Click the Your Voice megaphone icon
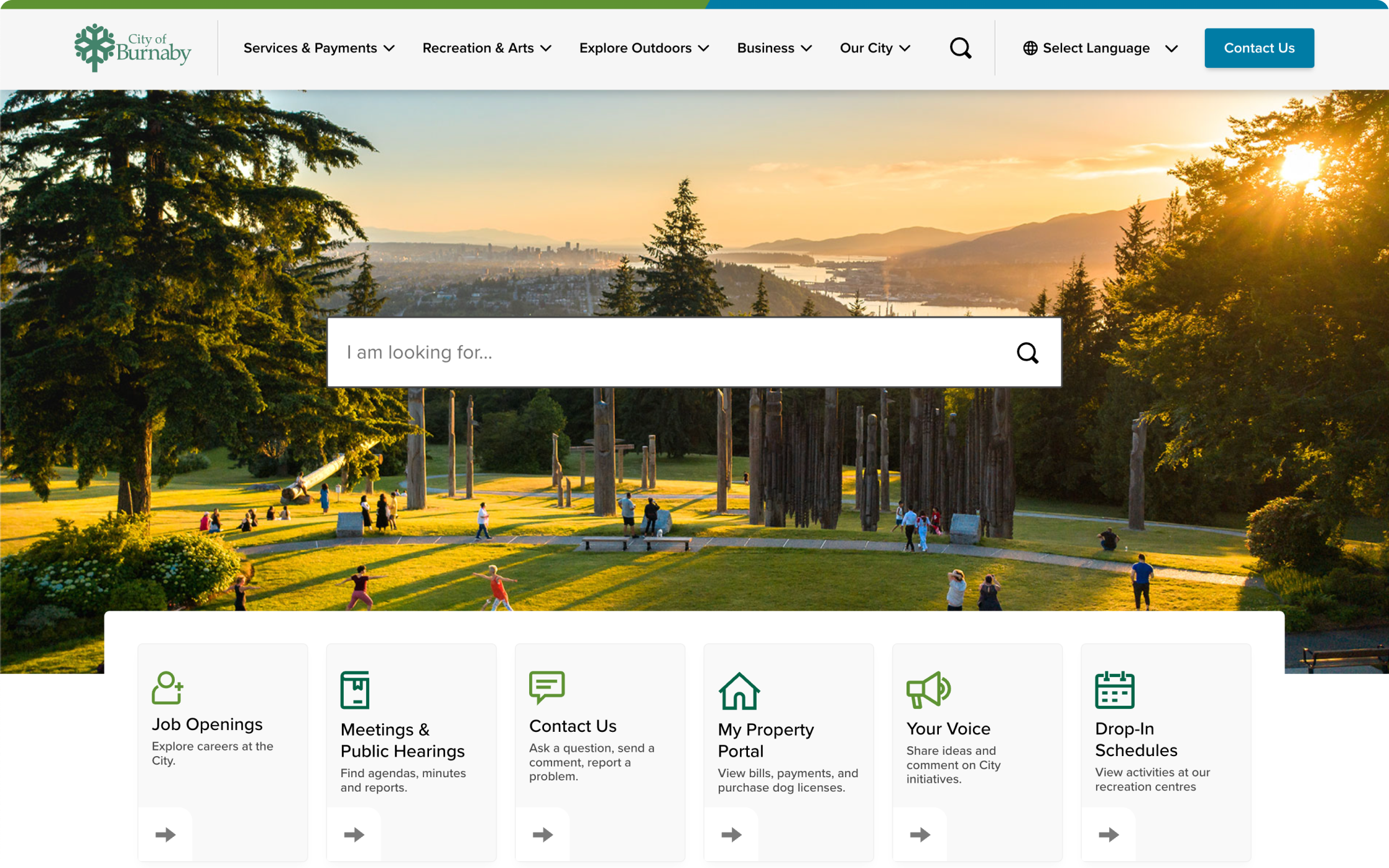This screenshot has width=1389, height=868. (x=928, y=690)
